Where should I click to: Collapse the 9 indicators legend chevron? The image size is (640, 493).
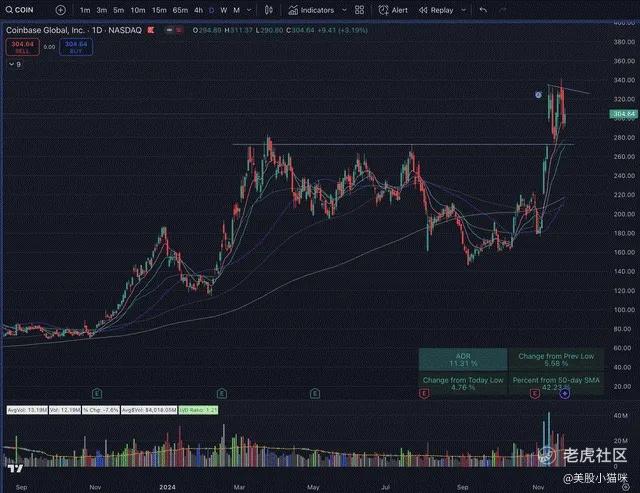[11, 64]
